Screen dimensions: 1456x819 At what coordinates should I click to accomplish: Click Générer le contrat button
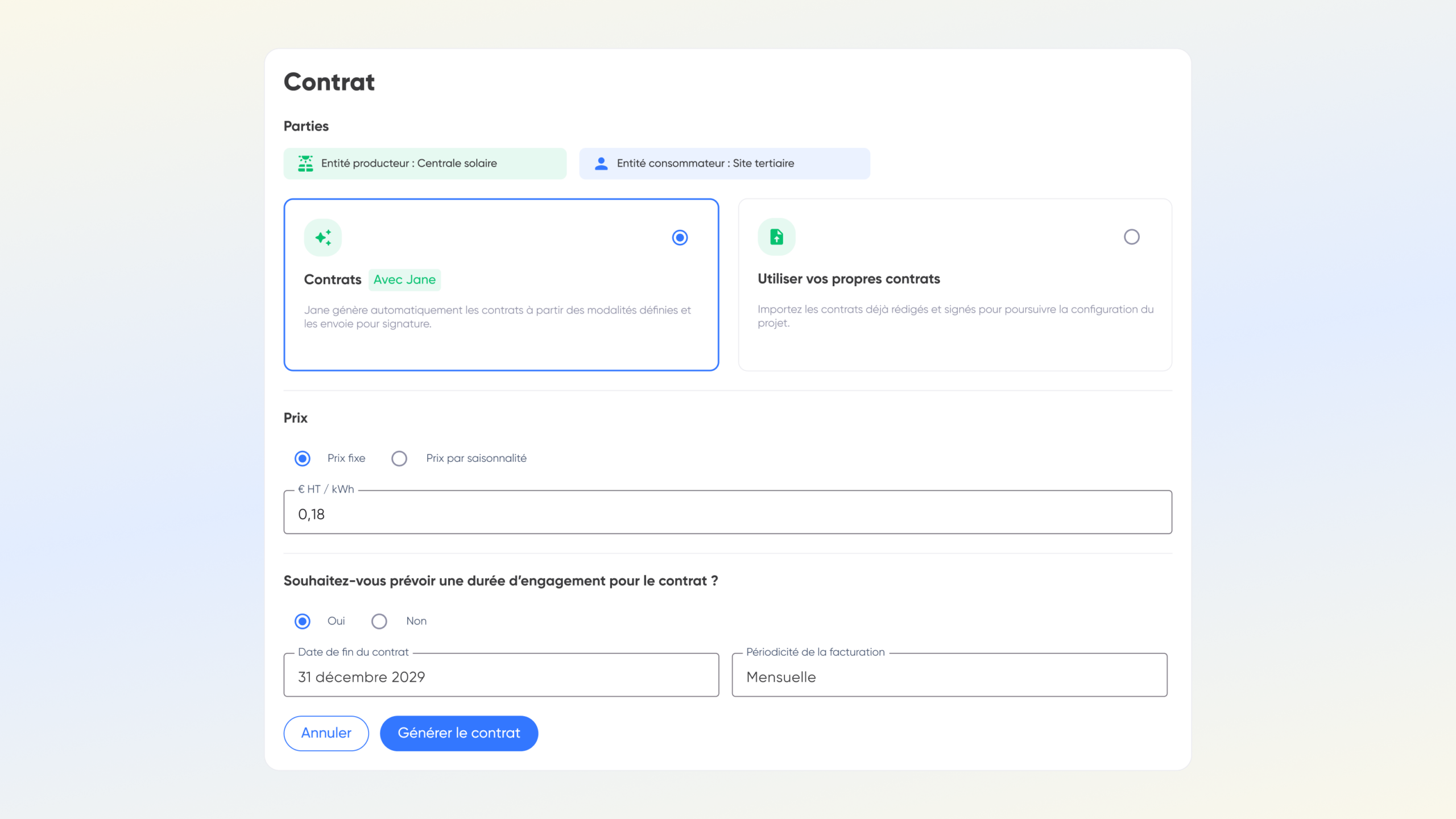(459, 733)
